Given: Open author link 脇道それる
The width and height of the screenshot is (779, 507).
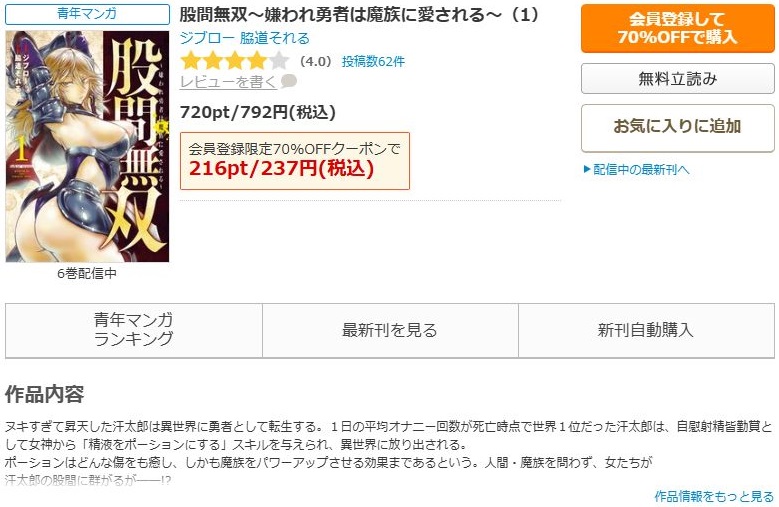Looking at the screenshot, I should coord(275,38).
